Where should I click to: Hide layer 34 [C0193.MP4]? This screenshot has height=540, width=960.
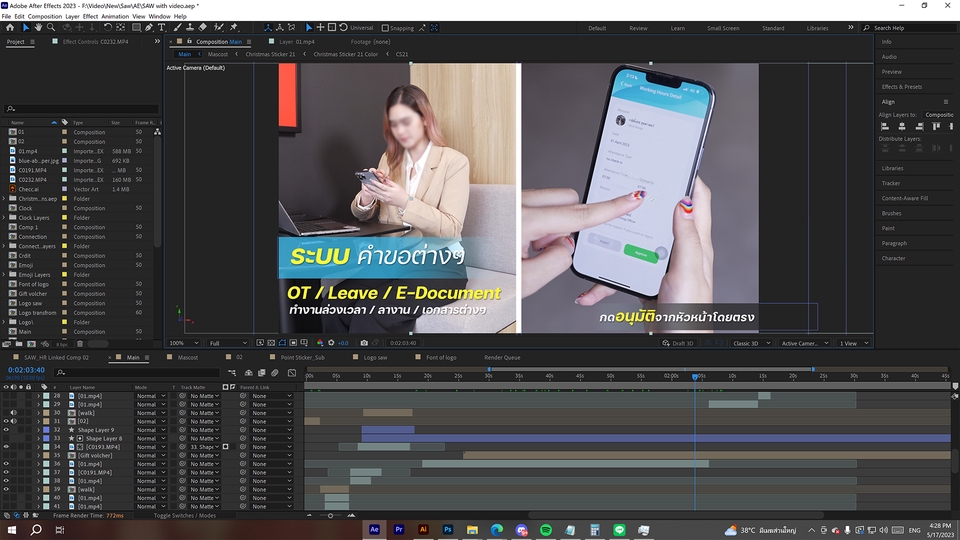coord(6,447)
